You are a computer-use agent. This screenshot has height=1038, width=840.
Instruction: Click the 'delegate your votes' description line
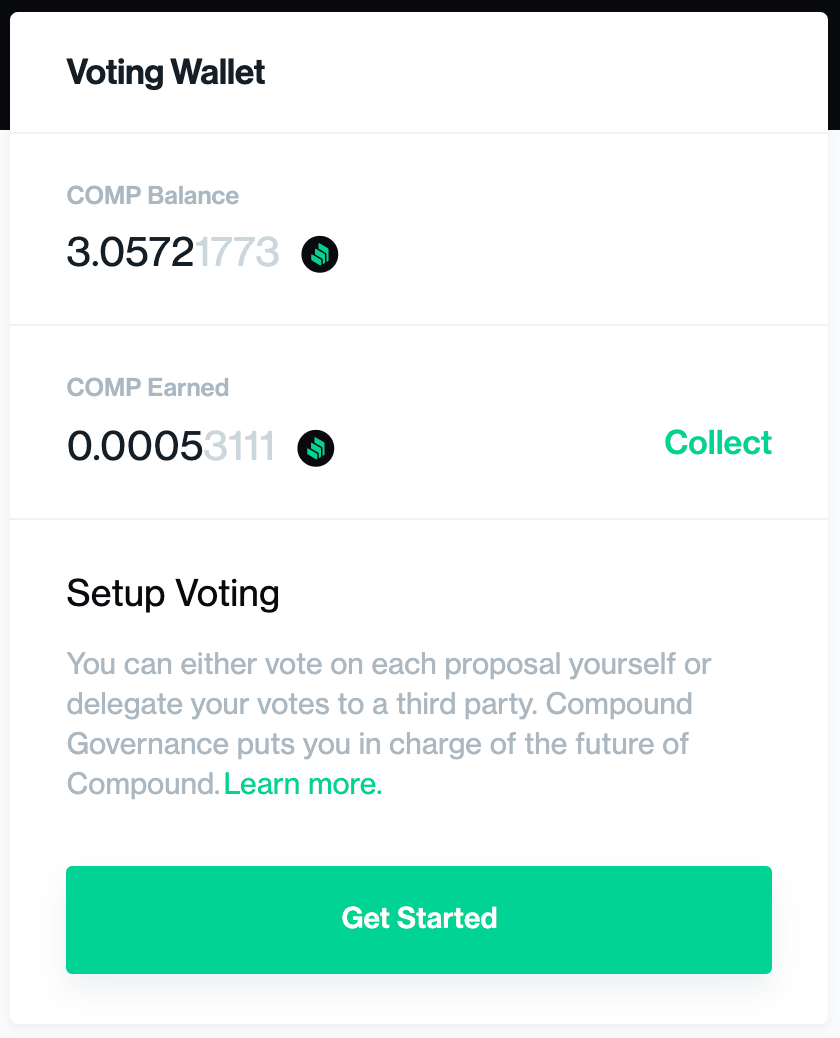(x=379, y=704)
